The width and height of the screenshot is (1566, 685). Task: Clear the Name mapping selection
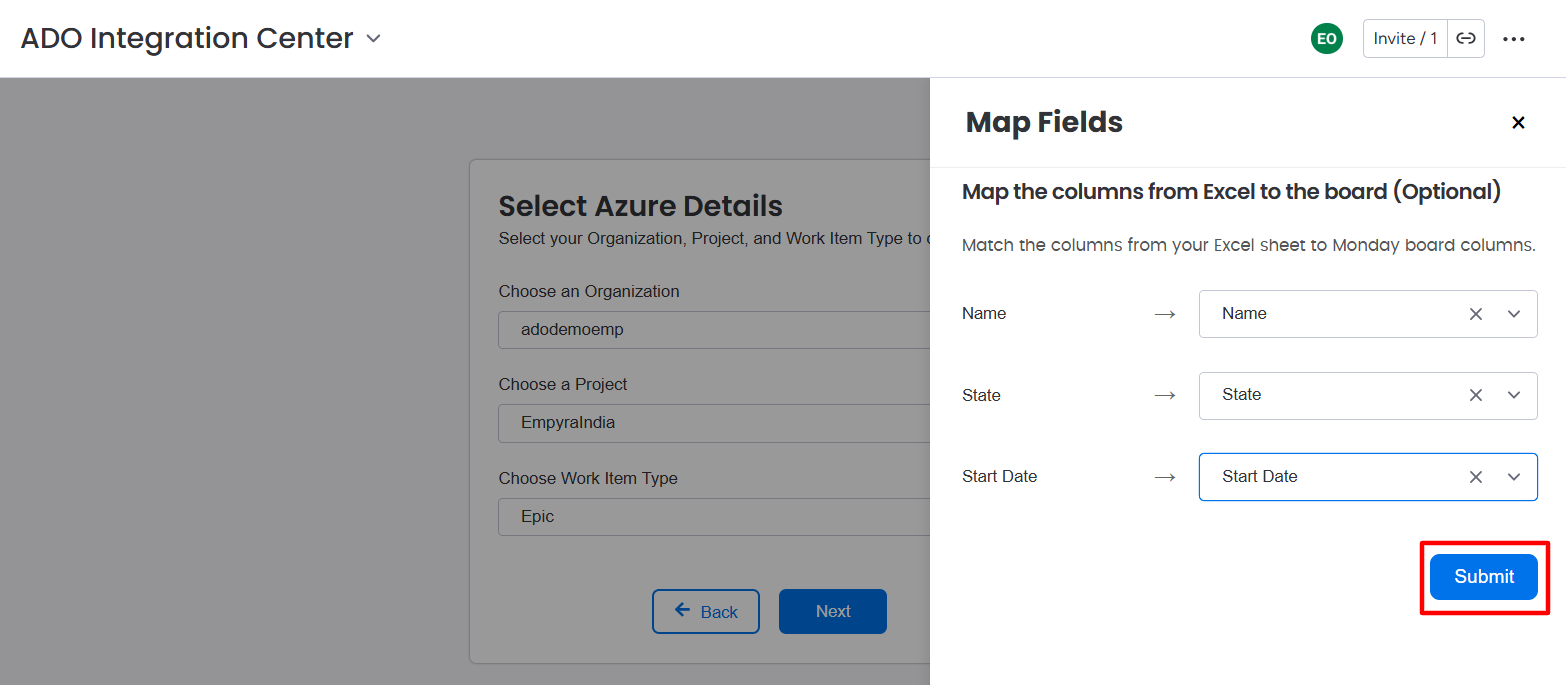pyautogui.click(x=1476, y=314)
